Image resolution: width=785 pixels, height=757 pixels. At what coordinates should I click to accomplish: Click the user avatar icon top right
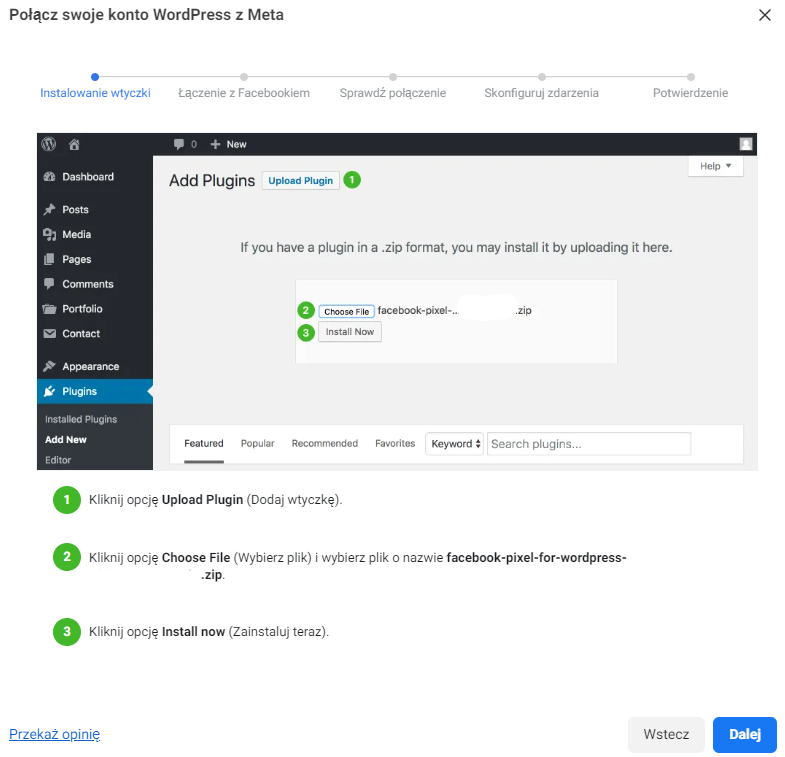pos(746,144)
